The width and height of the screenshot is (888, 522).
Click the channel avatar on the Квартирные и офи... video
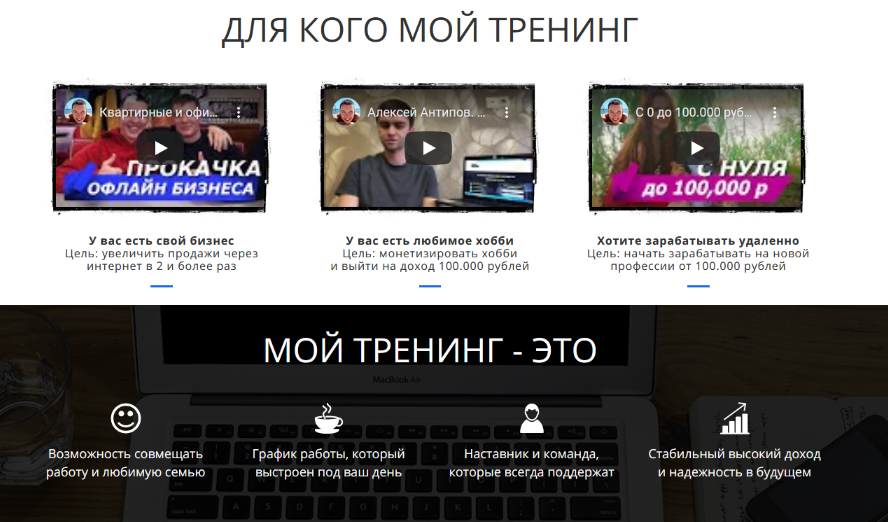pos(78,112)
